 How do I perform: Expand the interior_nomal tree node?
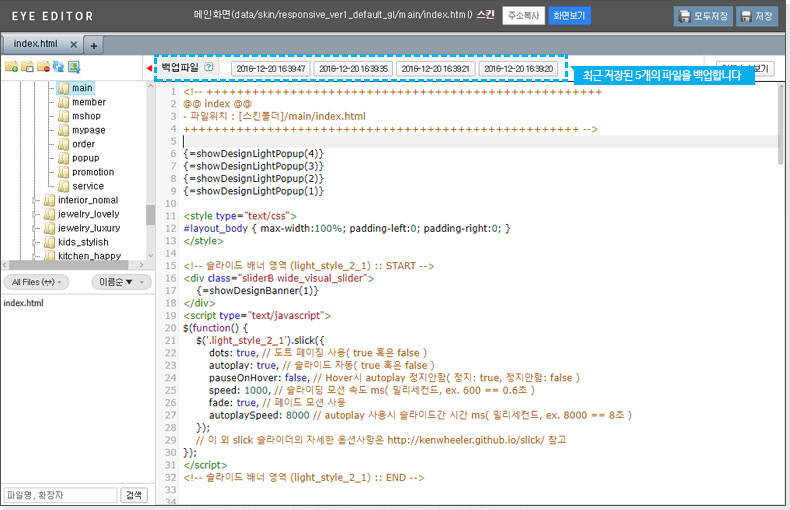[x=35, y=201]
